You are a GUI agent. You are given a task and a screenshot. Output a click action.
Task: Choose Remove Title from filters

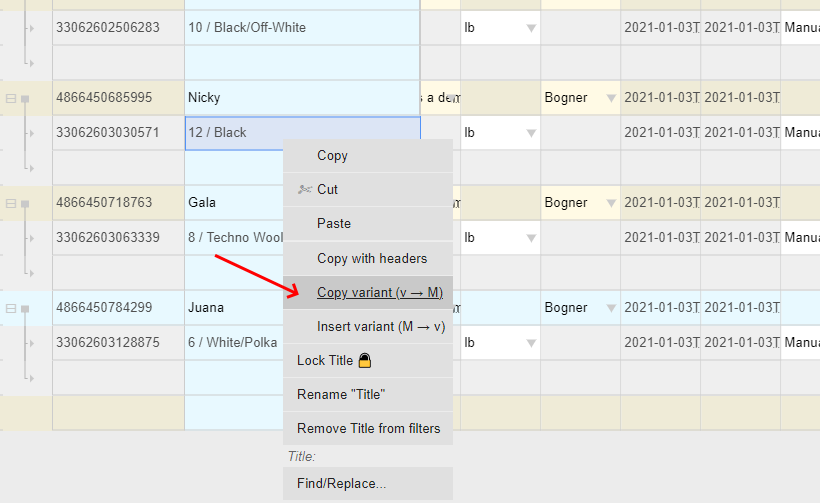pos(368,428)
